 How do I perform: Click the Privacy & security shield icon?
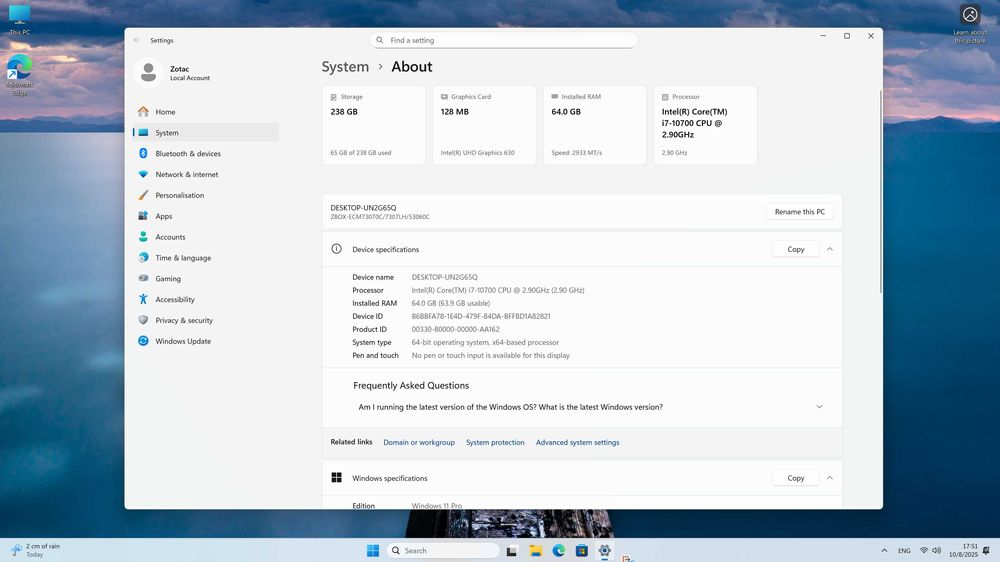[x=143, y=320]
